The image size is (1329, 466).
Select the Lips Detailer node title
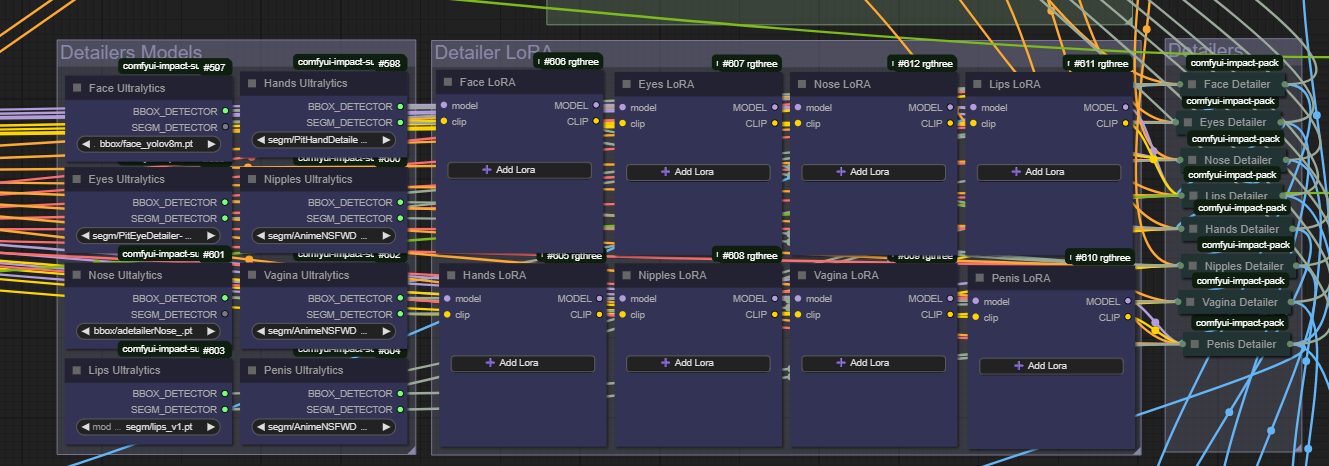[1236, 196]
